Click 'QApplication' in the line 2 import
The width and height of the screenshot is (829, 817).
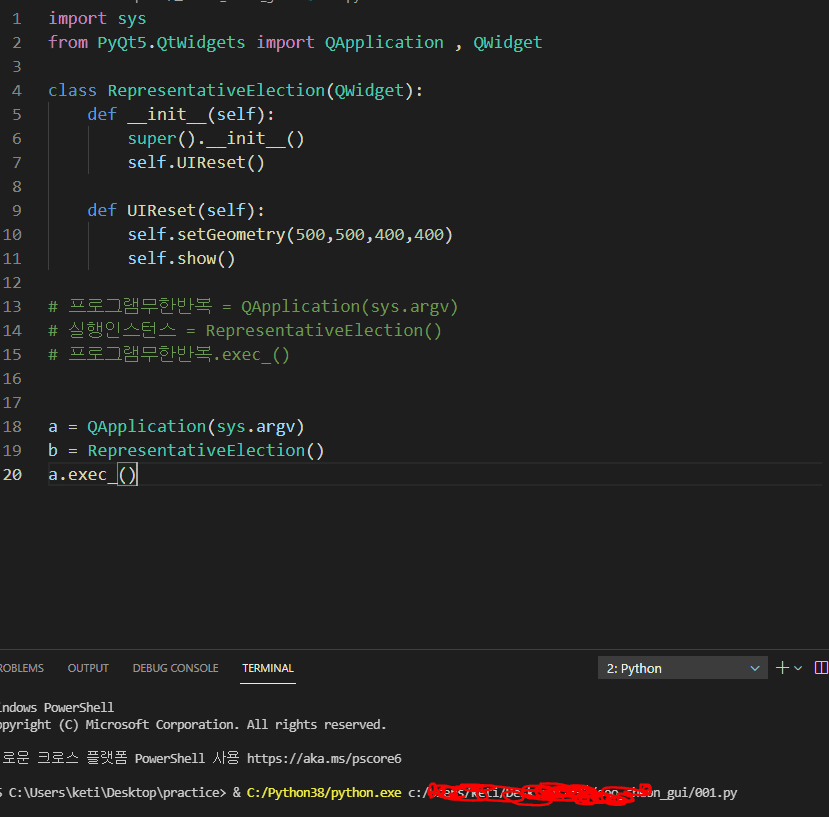pyautogui.click(x=384, y=42)
